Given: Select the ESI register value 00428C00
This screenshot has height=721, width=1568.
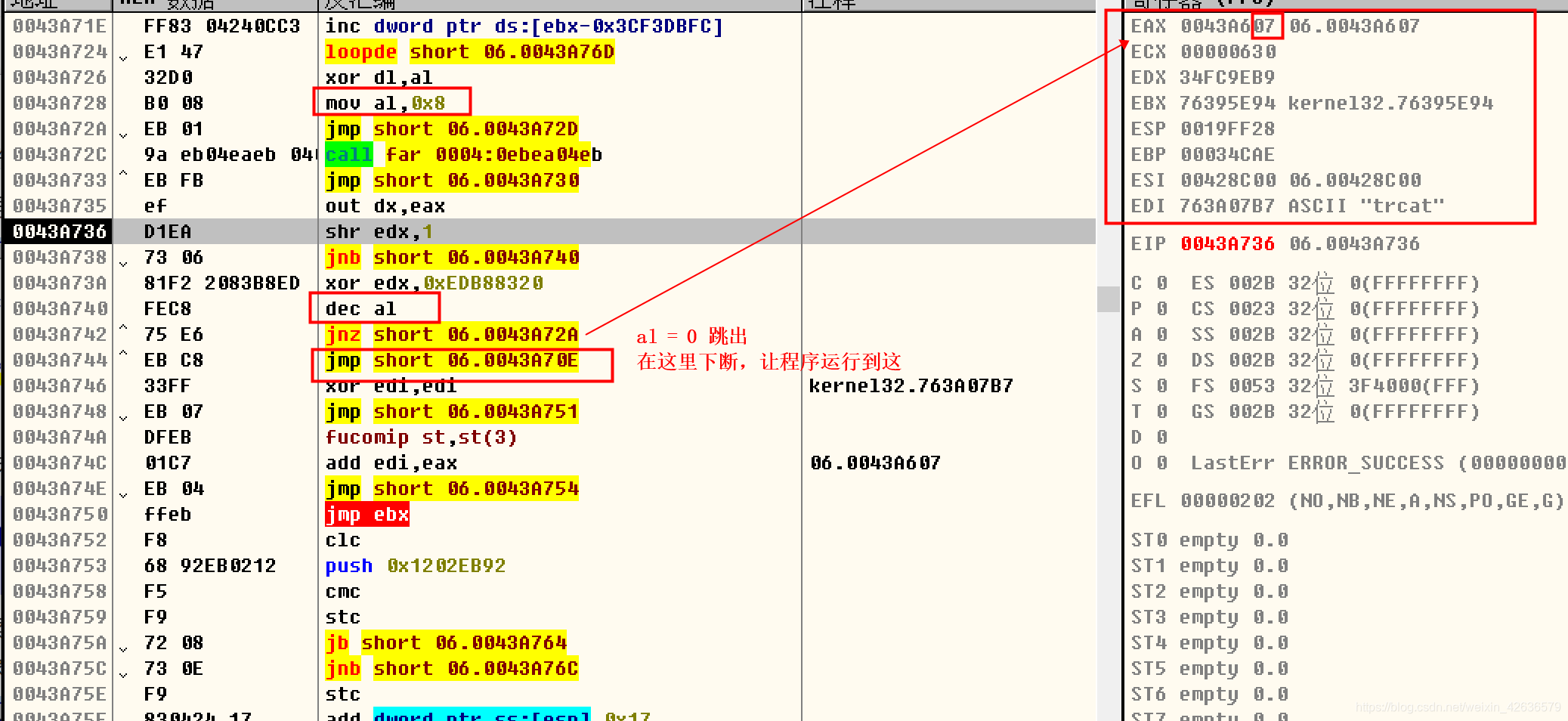Looking at the screenshot, I should [x=1228, y=181].
